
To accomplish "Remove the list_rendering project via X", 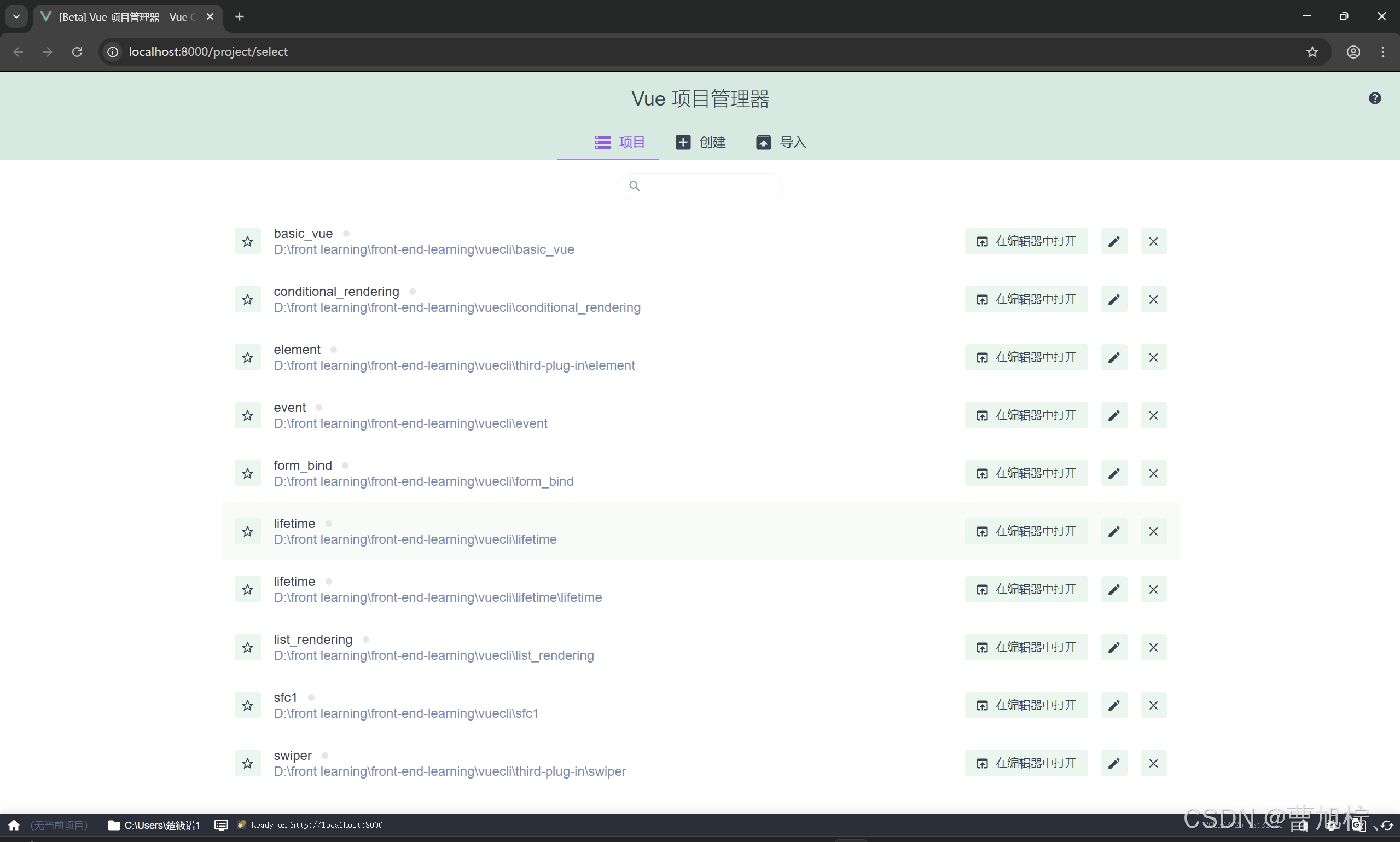I will (x=1153, y=647).
